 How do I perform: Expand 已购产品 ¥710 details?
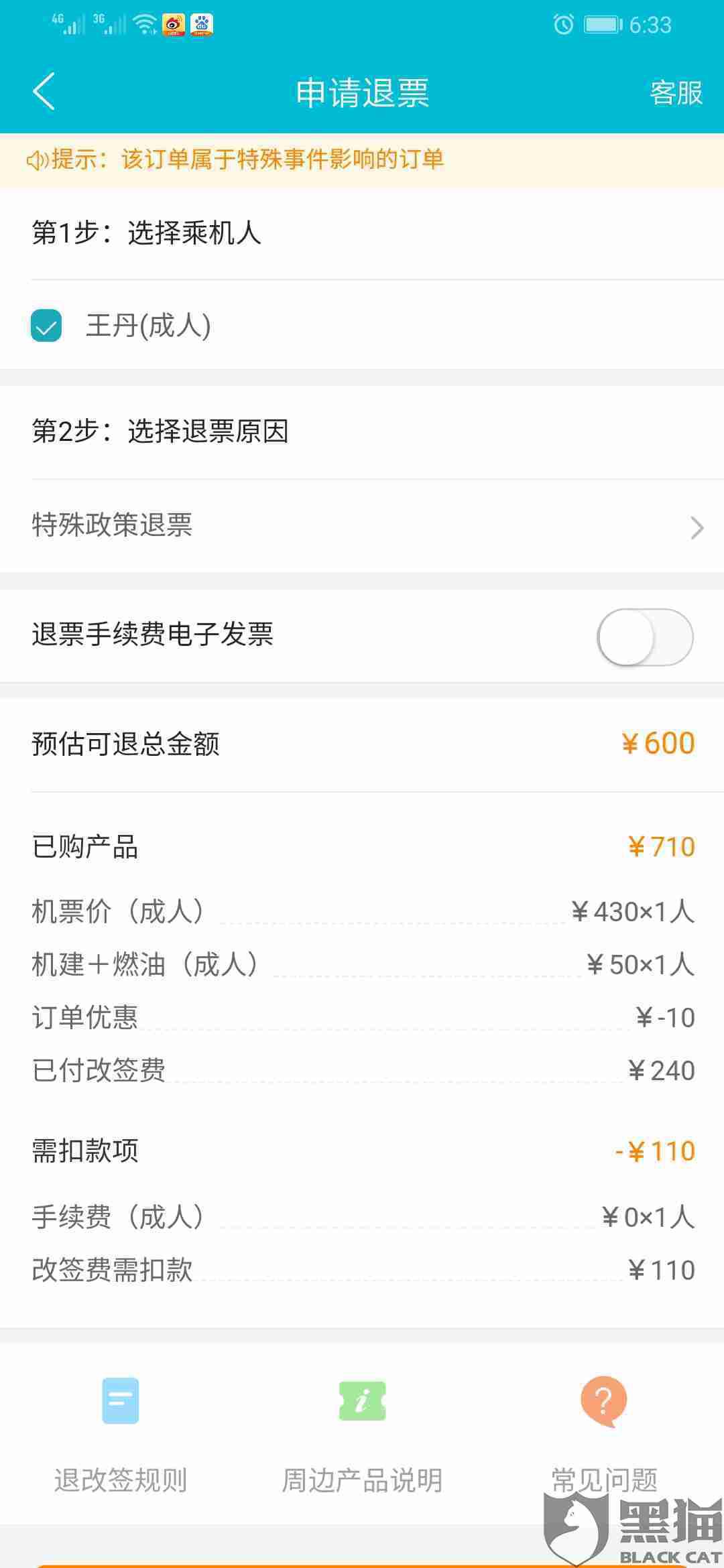coord(362,847)
